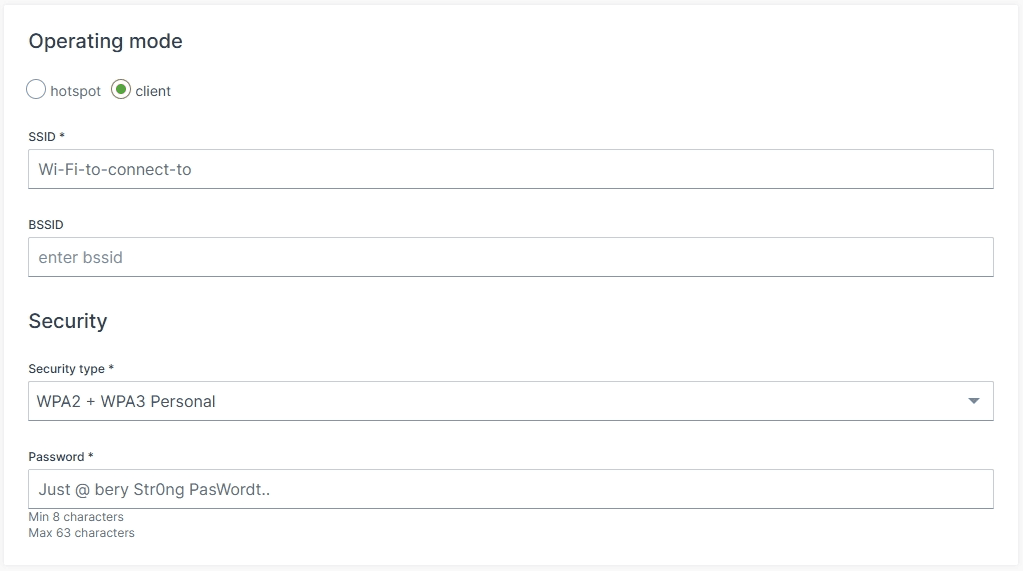Click the client label text
This screenshot has width=1023, height=571.
[153, 91]
